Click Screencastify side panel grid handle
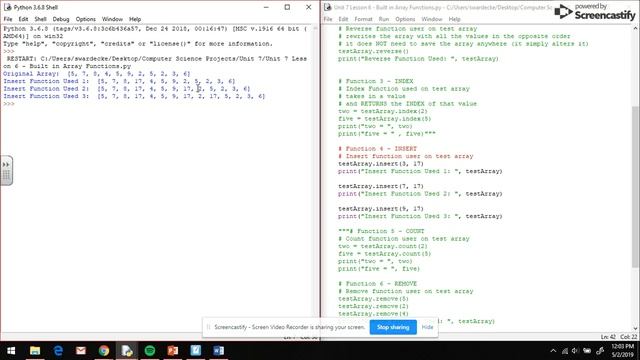 coord(6,176)
